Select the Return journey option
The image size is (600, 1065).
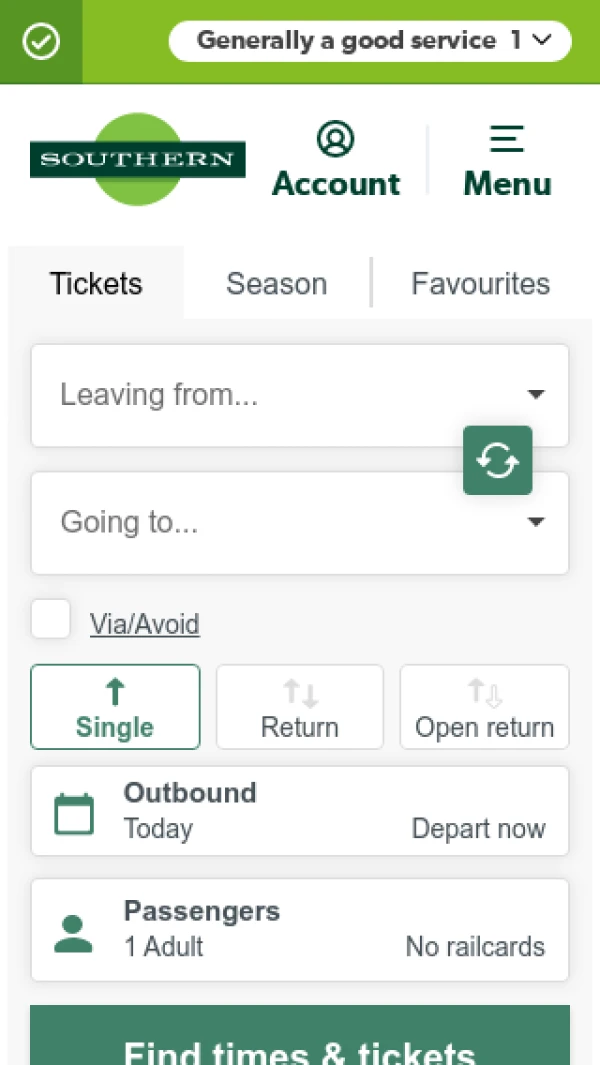[x=300, y=707]
